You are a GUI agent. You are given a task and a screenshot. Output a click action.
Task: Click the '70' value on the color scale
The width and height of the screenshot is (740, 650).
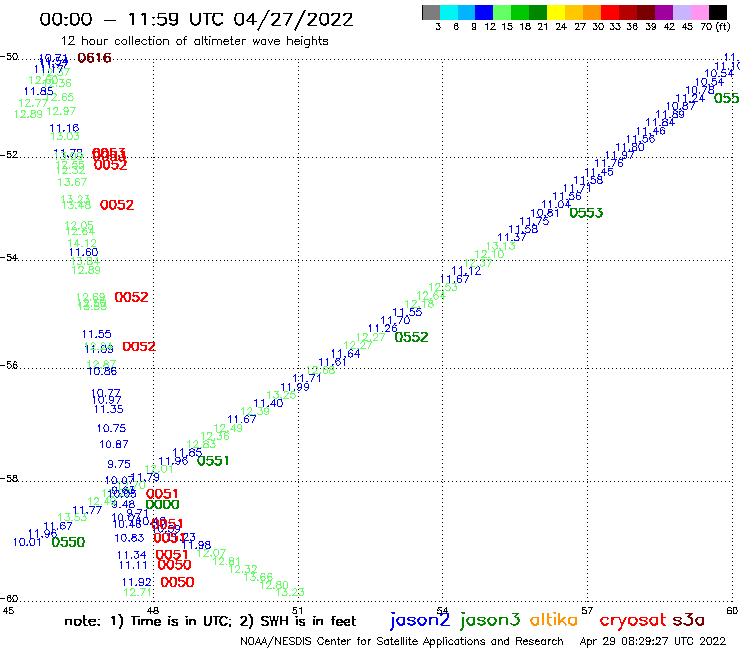coord(706,27)
